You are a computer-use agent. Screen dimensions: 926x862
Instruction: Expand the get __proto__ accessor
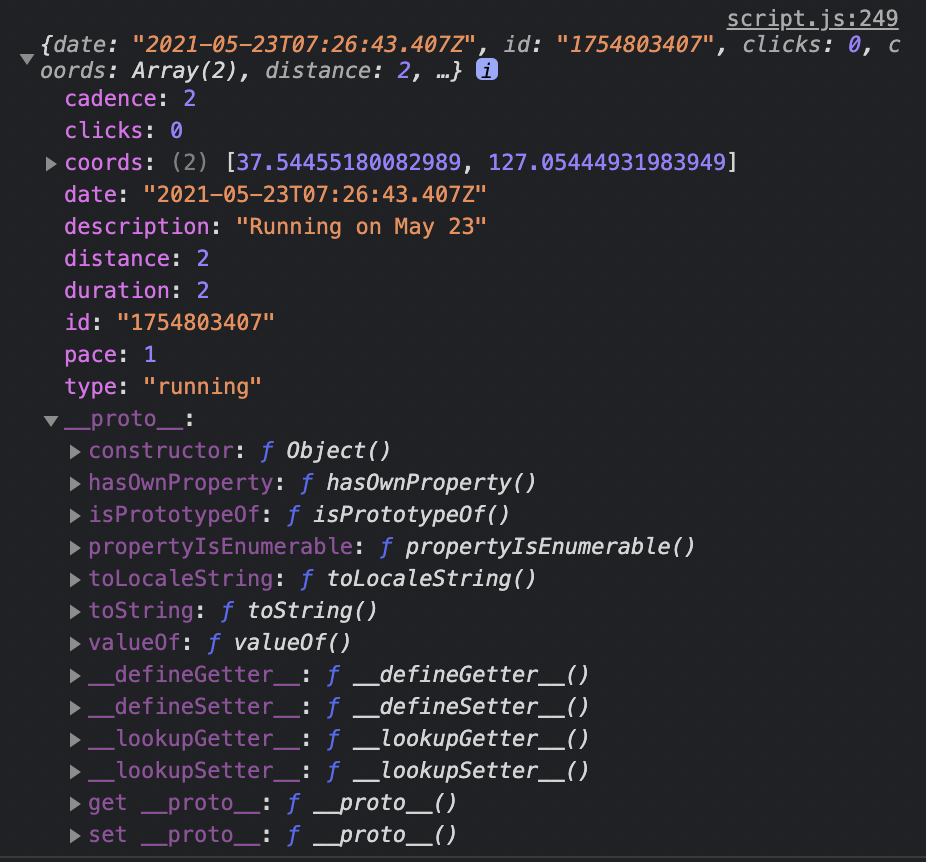pos(75,802)
